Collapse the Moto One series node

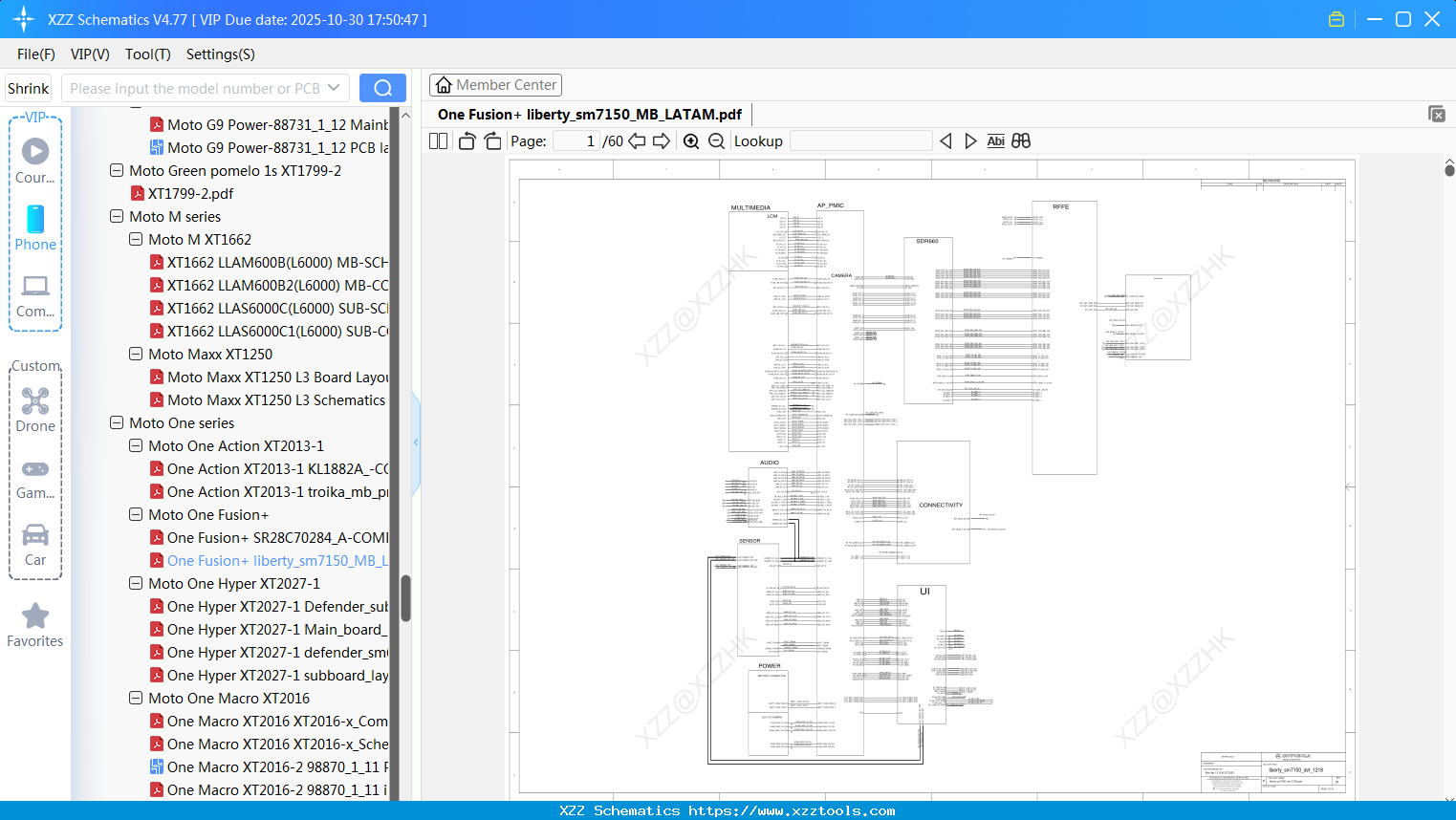click(x=116, y=422)
